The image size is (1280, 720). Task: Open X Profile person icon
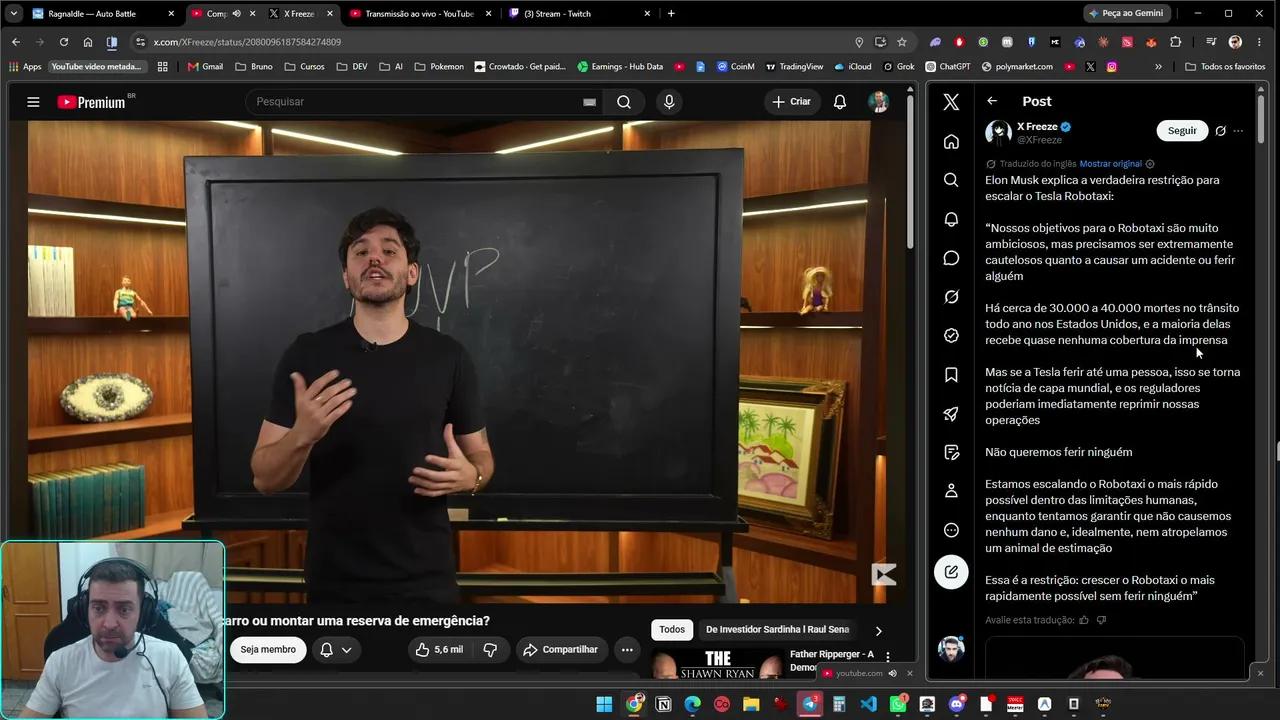pyautogui.click(x=951, y=491)
